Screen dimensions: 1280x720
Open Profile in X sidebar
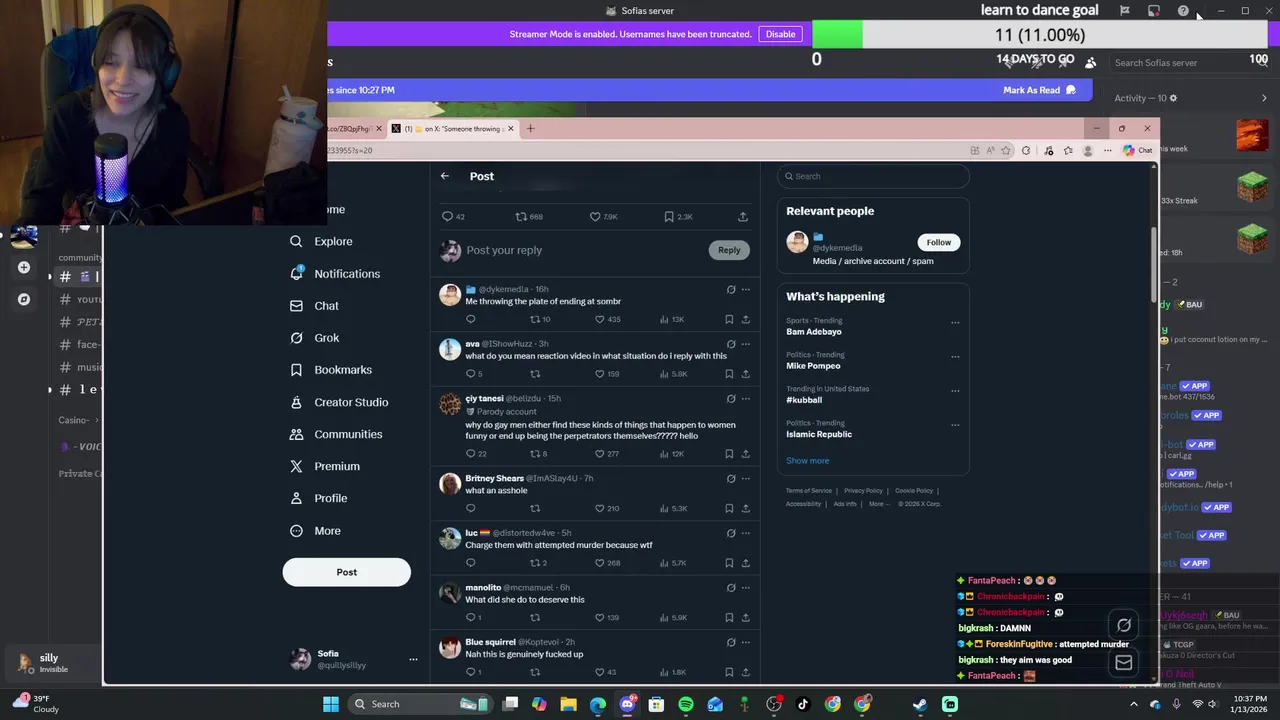(x=318, y=498)
